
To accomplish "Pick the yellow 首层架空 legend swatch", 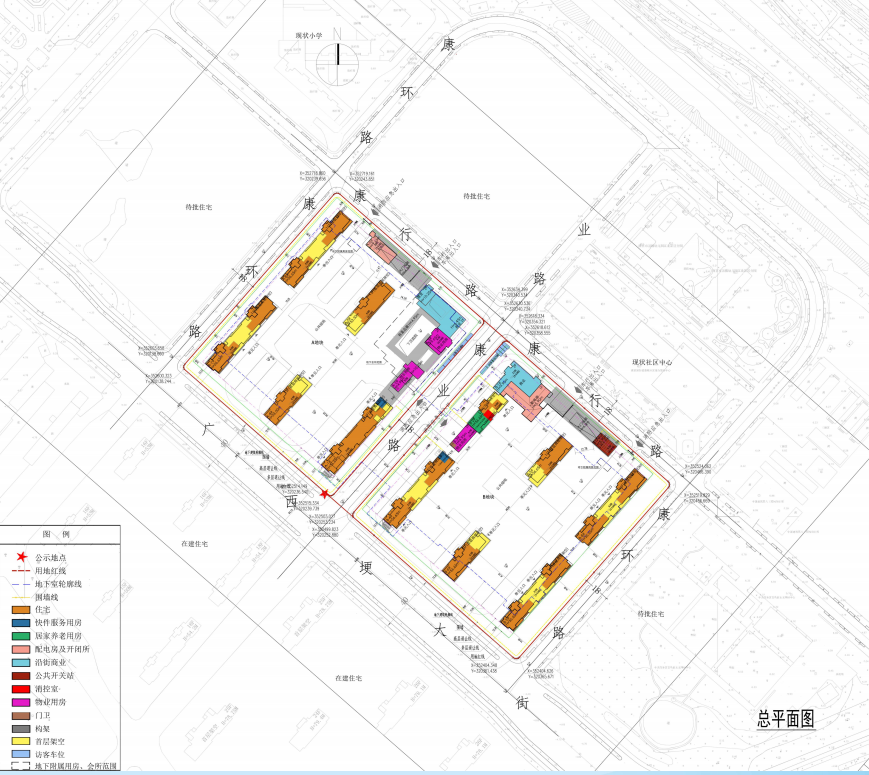I will (x=20, y=740).
